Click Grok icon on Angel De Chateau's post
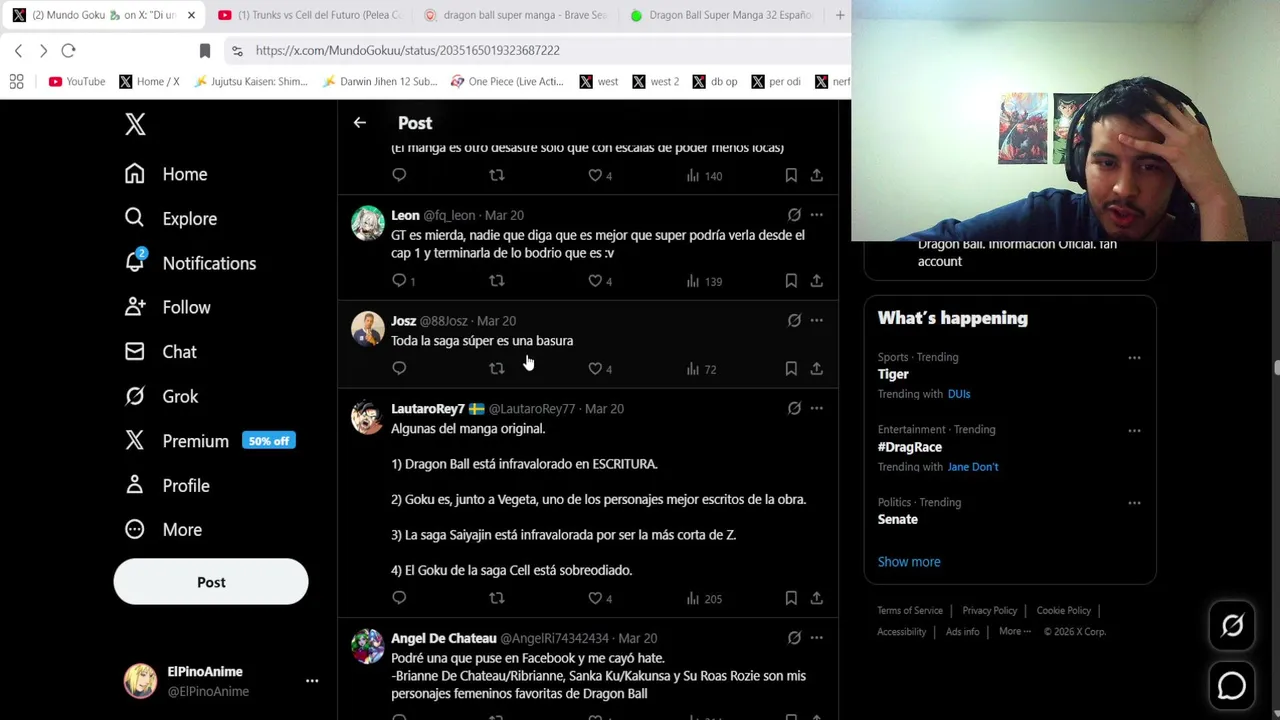Screen dimensions: 1280x720 pos(794,637)
